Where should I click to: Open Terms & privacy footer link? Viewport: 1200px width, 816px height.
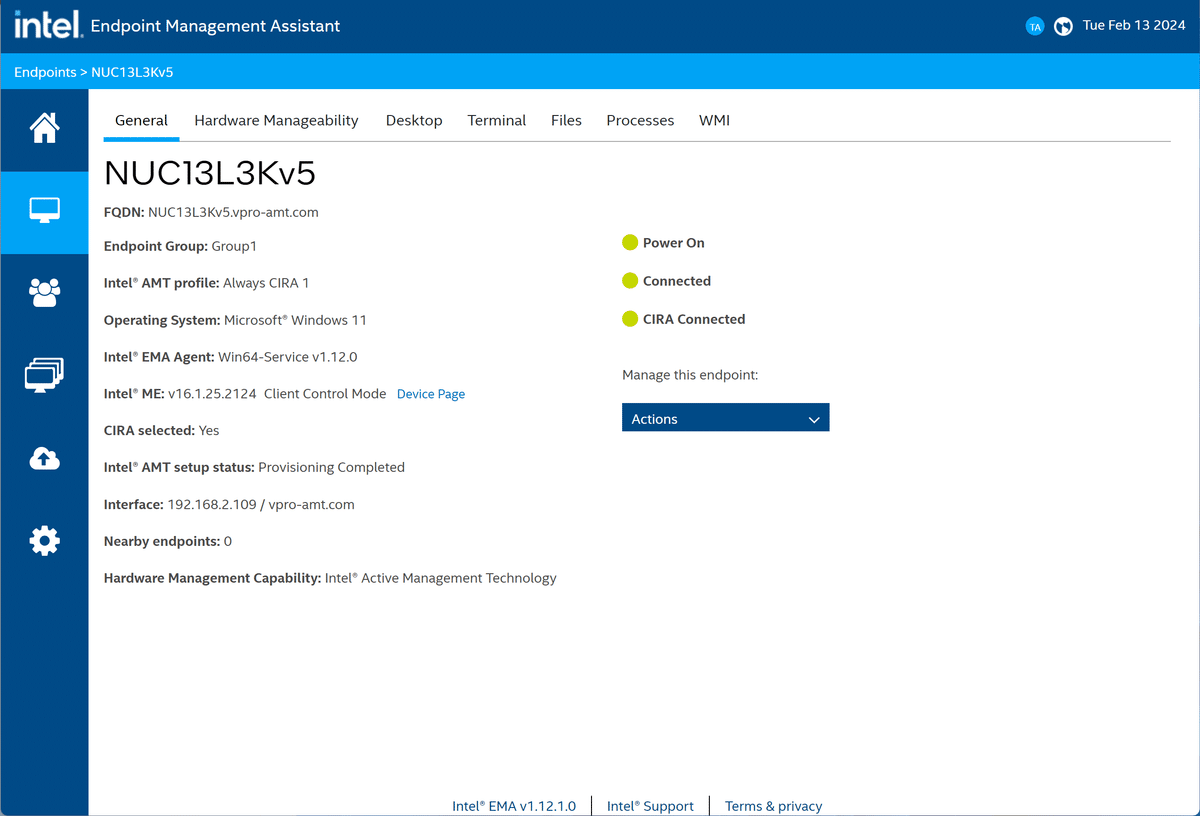click(774, 806)
